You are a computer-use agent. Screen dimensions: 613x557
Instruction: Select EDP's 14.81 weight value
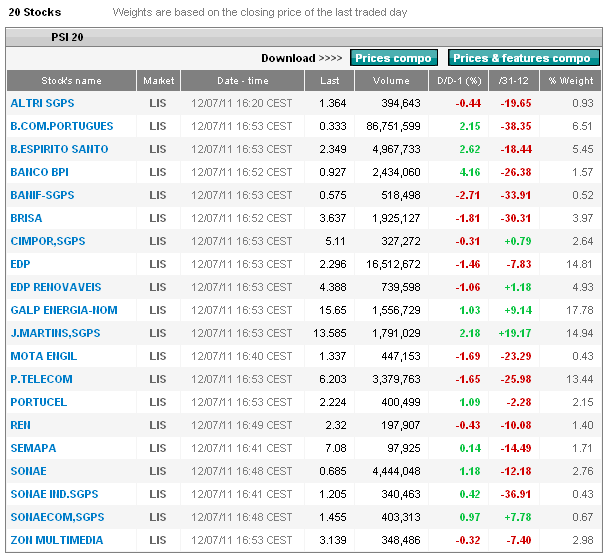pyautogui.click(x=579, y=264)
